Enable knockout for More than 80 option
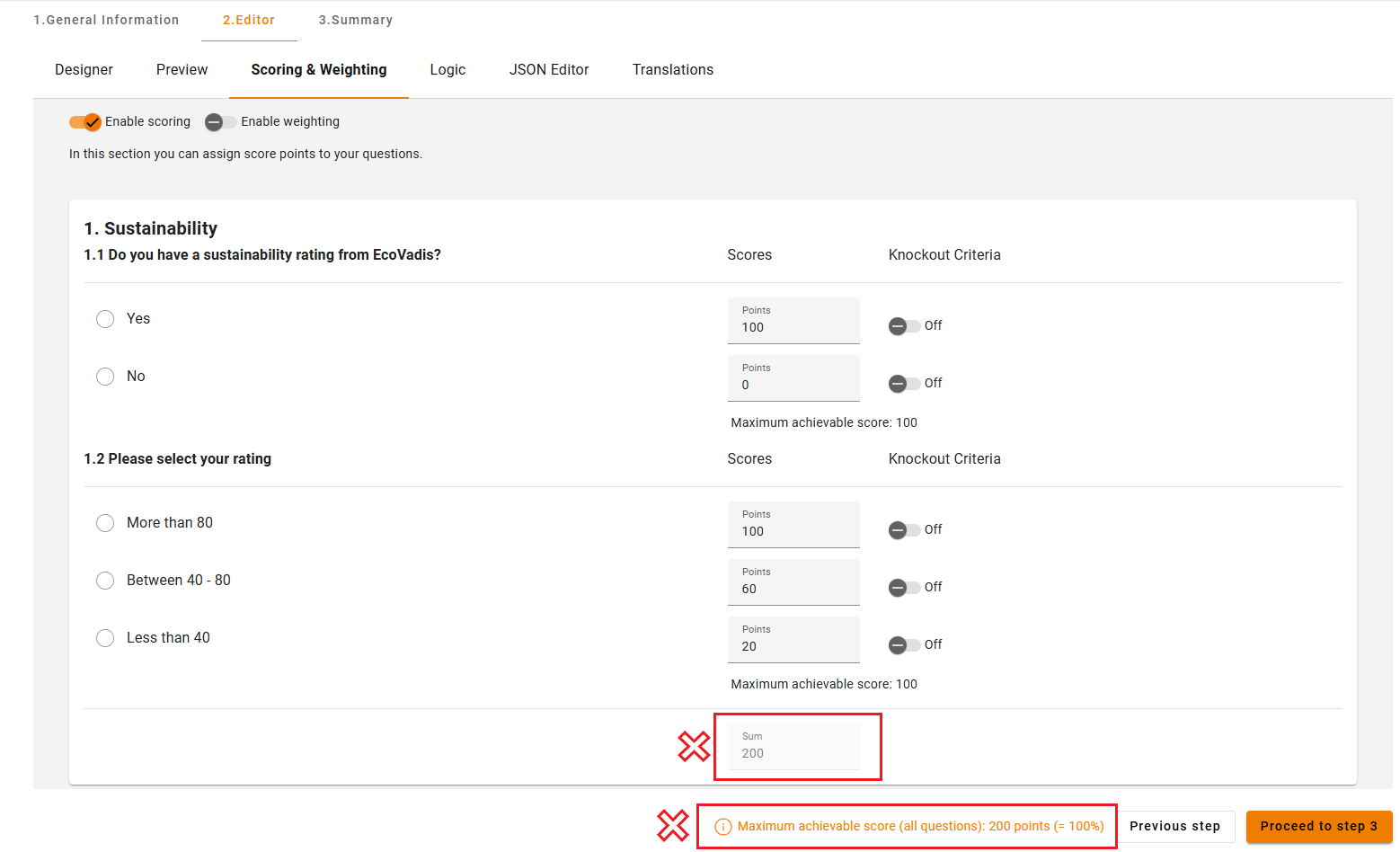The width and height of the screenshot is (1400, 852). coord(904,530)
